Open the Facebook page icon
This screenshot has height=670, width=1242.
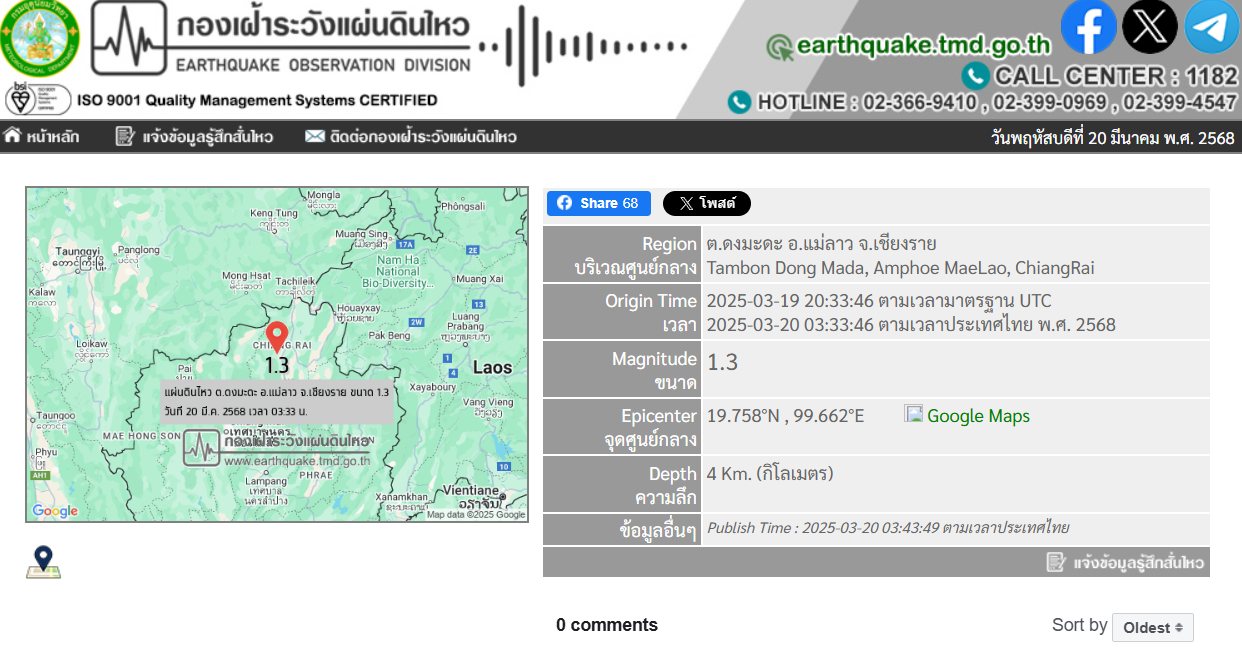click(1088, 27)
